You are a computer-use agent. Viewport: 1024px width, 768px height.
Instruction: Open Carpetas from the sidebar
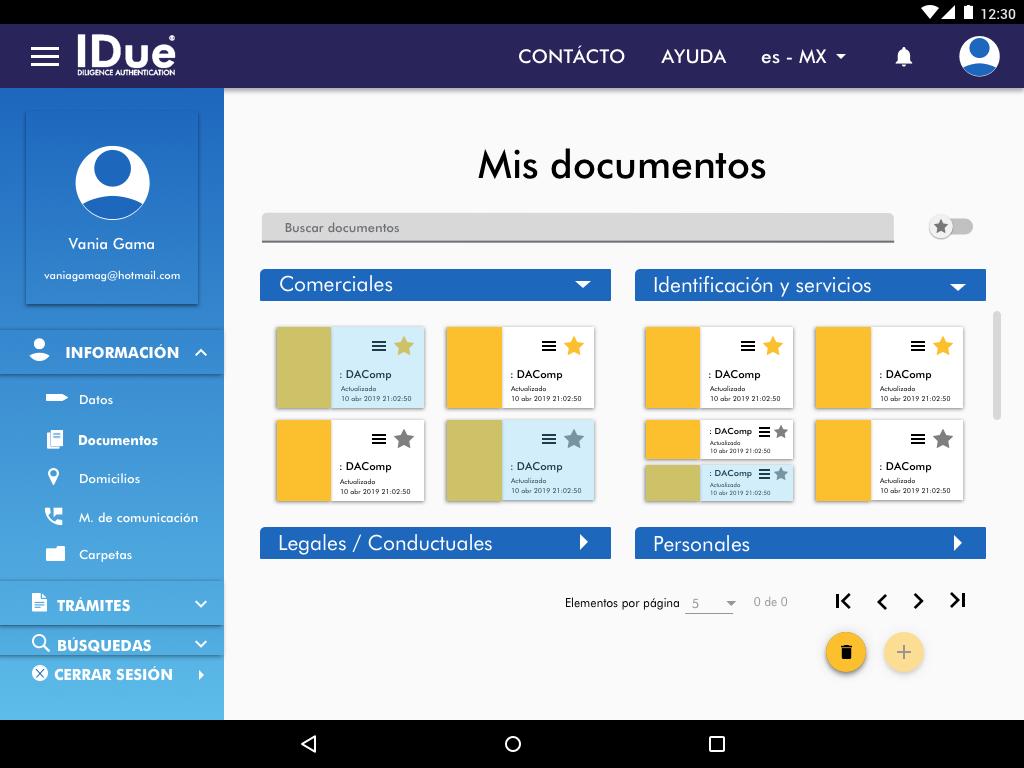point(105,555)
